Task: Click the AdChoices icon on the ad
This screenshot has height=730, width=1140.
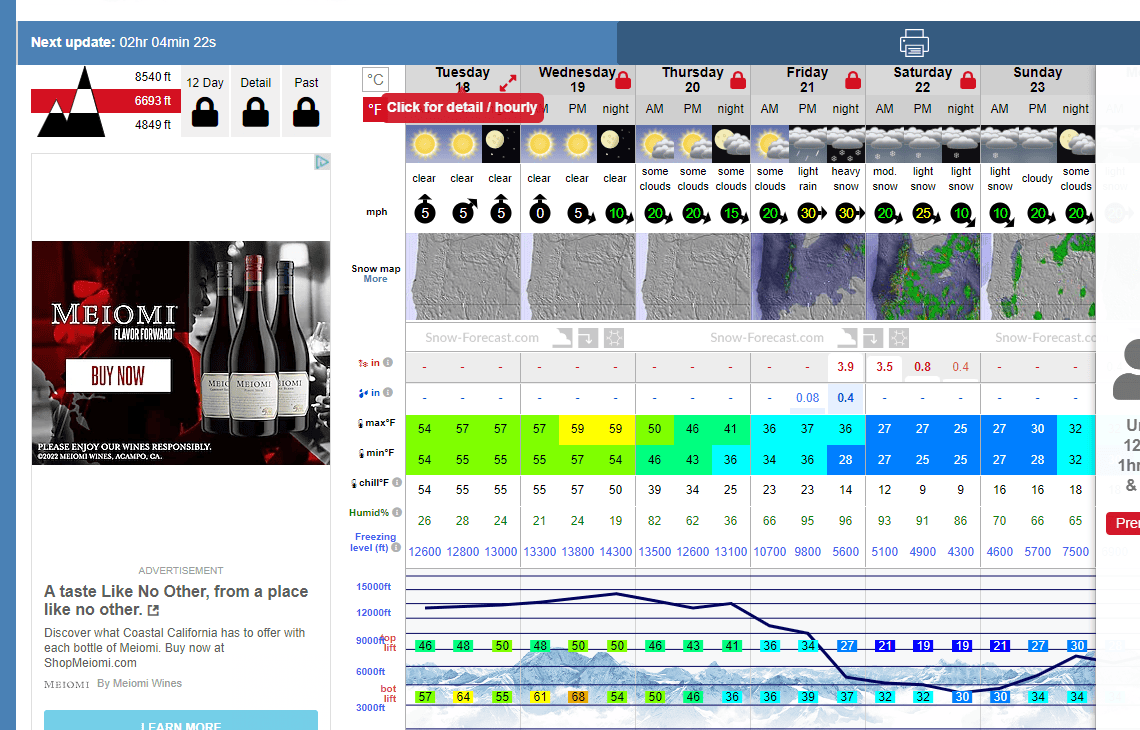Action: 322,162
